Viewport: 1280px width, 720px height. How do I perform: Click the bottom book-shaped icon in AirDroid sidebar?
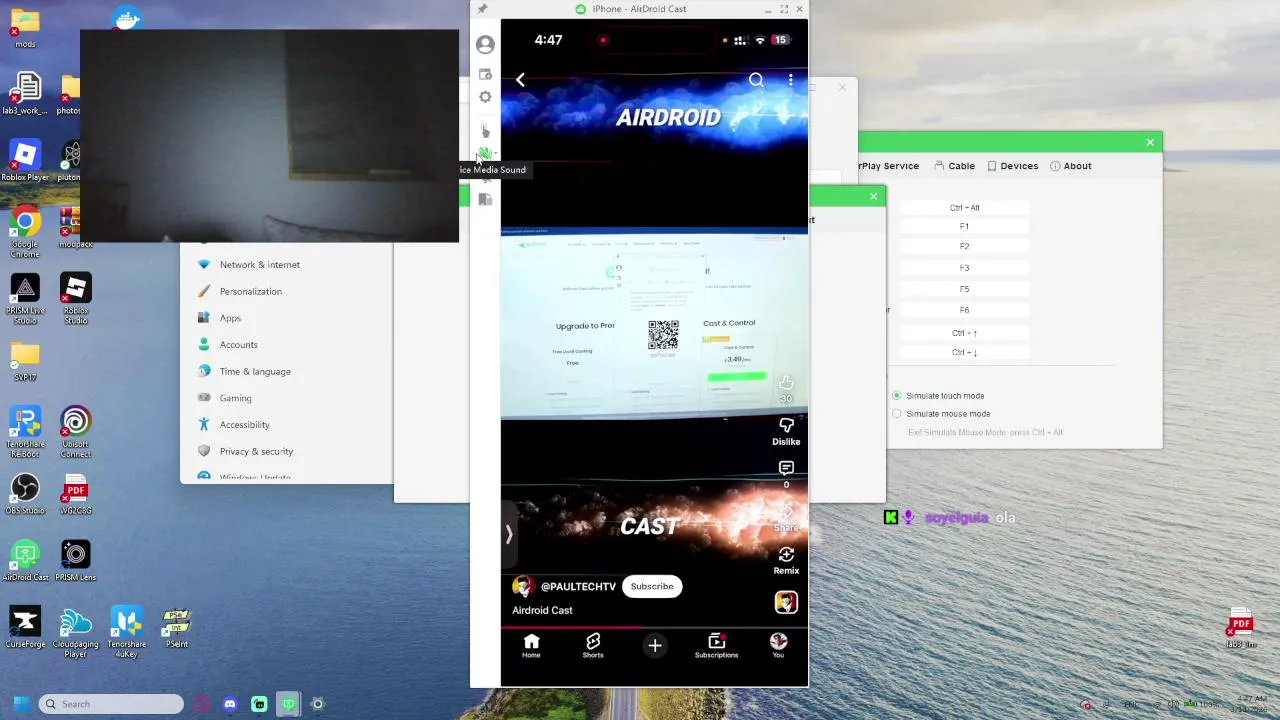pyautogui.click(x=485, y=199)
